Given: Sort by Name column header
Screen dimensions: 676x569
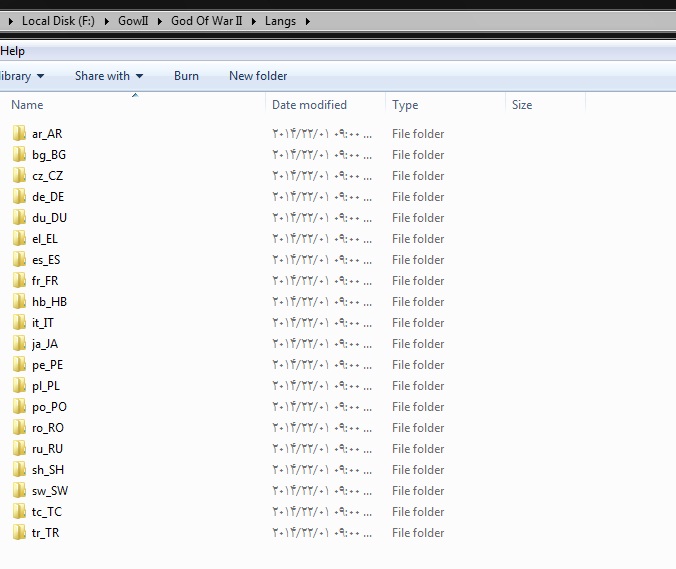Looking at the screenshot, I should click(x=28, y=105).
